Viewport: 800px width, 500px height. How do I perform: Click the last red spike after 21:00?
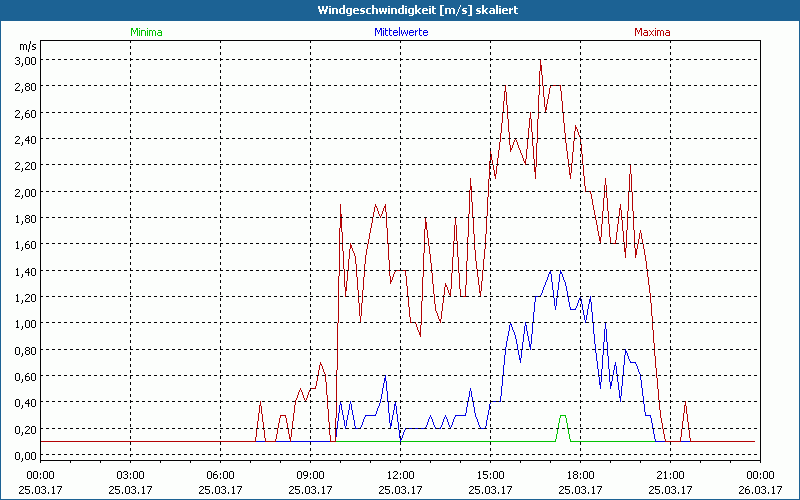(x=685, y=404)
